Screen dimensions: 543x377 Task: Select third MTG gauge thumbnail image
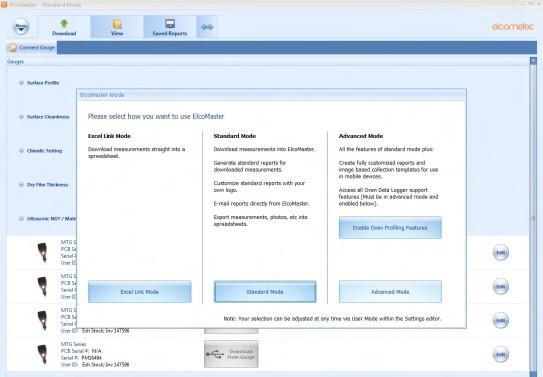(42, 320)
